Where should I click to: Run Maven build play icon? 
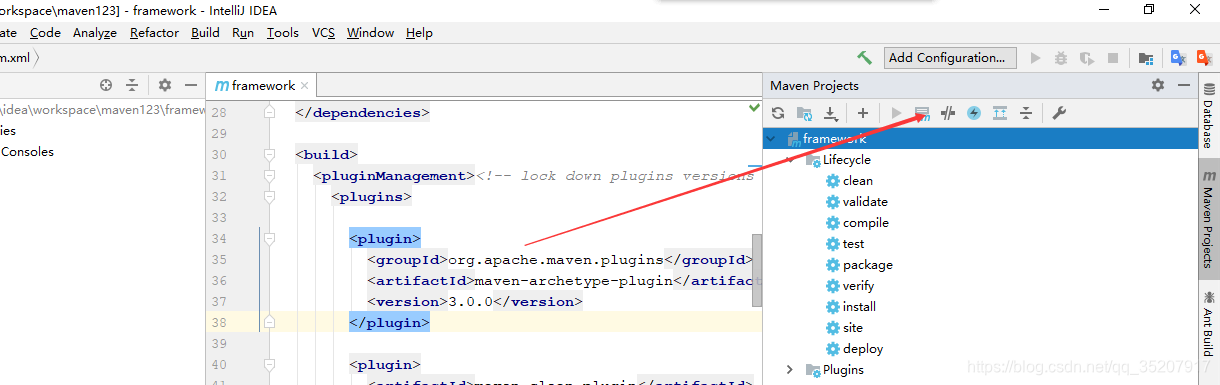click(x=896, y=113)
